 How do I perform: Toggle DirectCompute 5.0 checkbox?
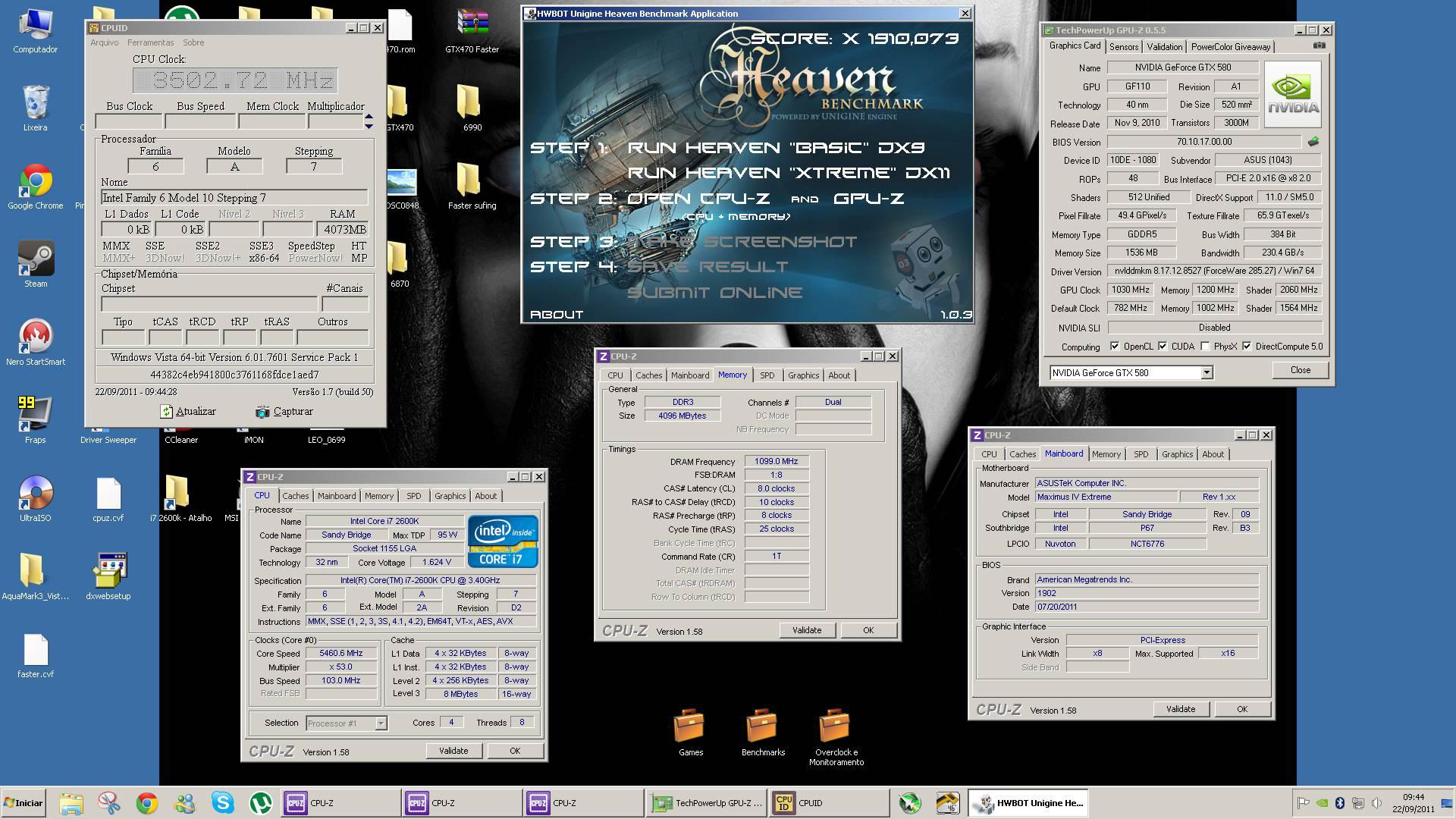pos(1247,347)
